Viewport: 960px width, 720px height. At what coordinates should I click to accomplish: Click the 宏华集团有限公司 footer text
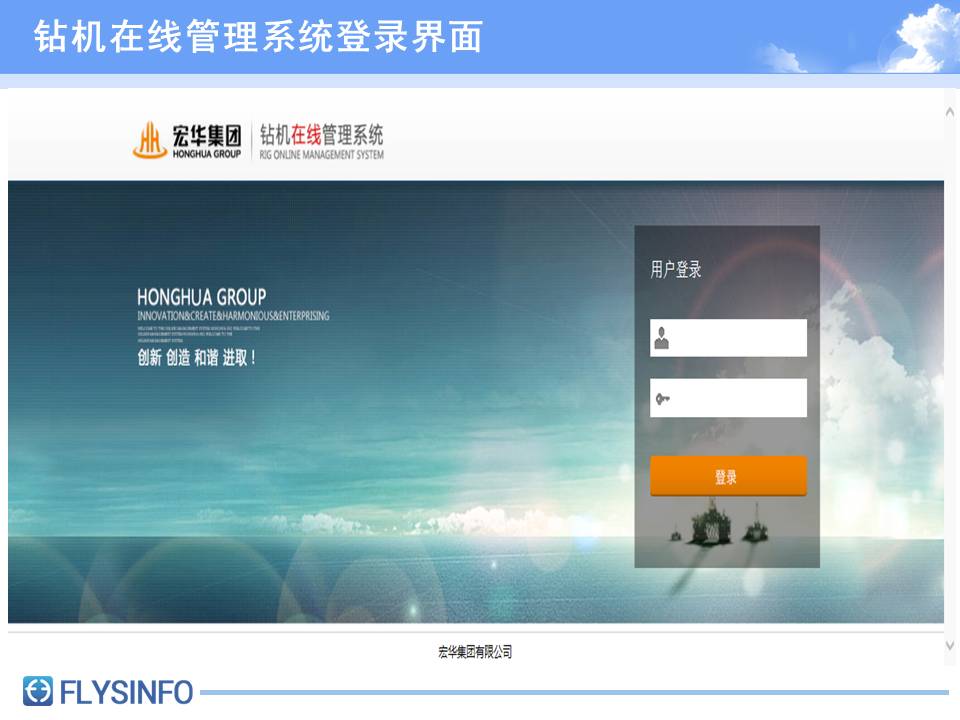475,652
